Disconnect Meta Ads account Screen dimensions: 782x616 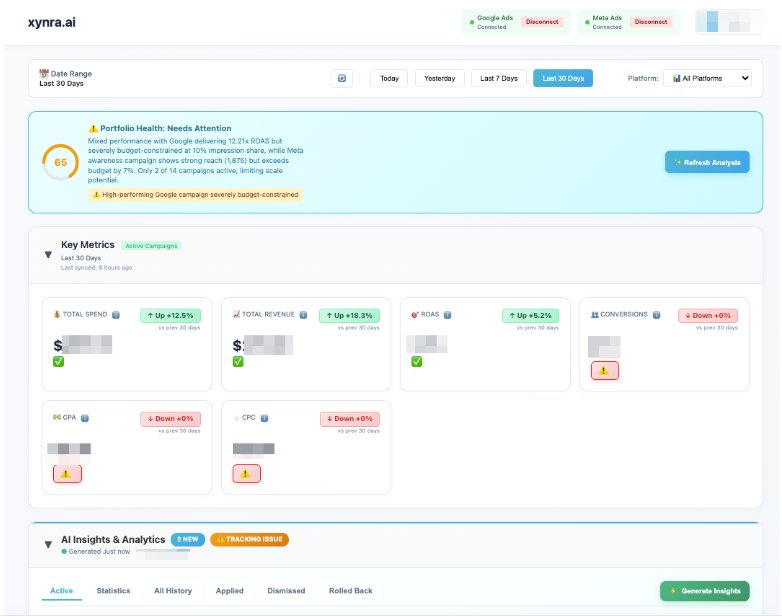[651, 22]
